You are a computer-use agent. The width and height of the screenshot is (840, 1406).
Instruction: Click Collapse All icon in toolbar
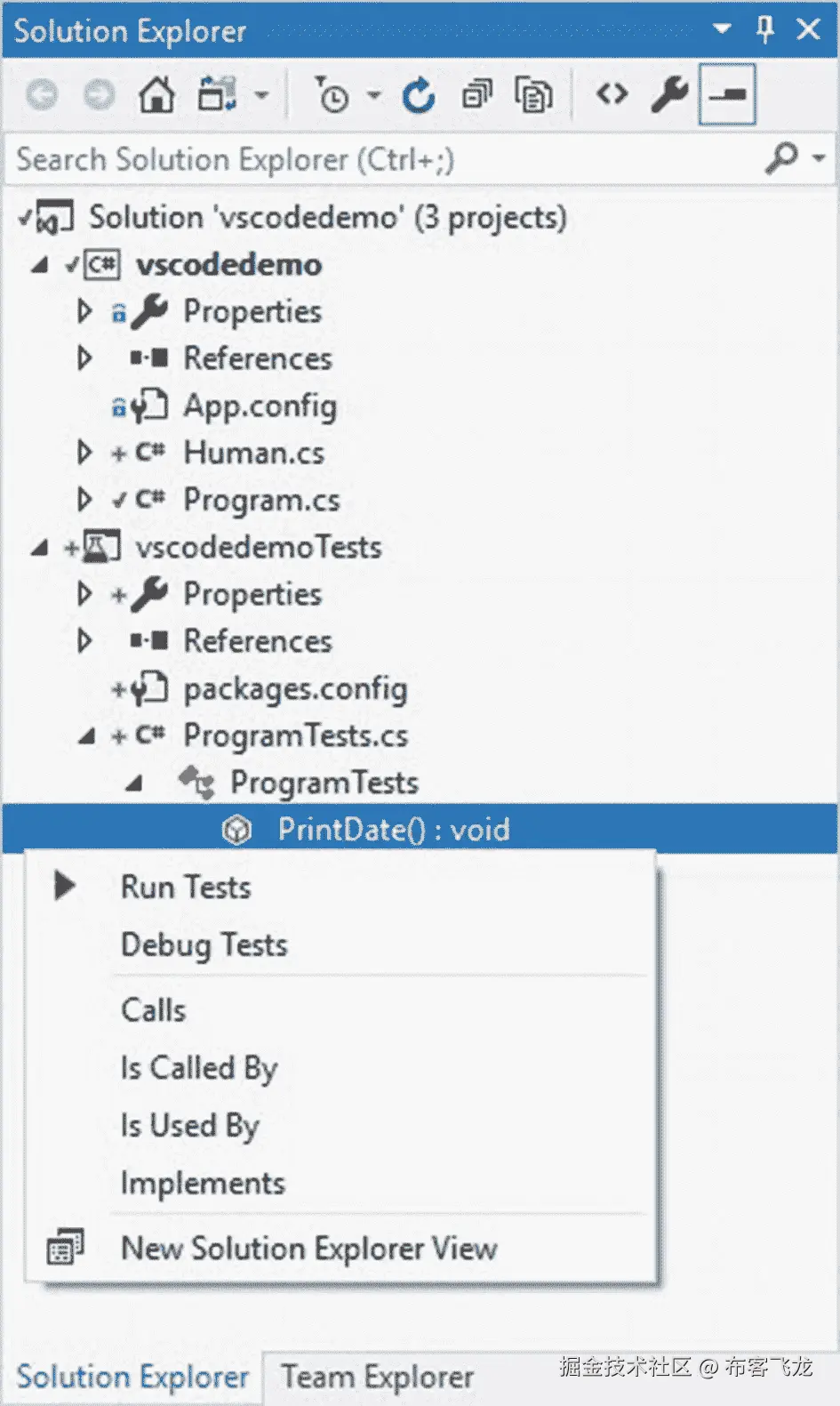[476, 95]
